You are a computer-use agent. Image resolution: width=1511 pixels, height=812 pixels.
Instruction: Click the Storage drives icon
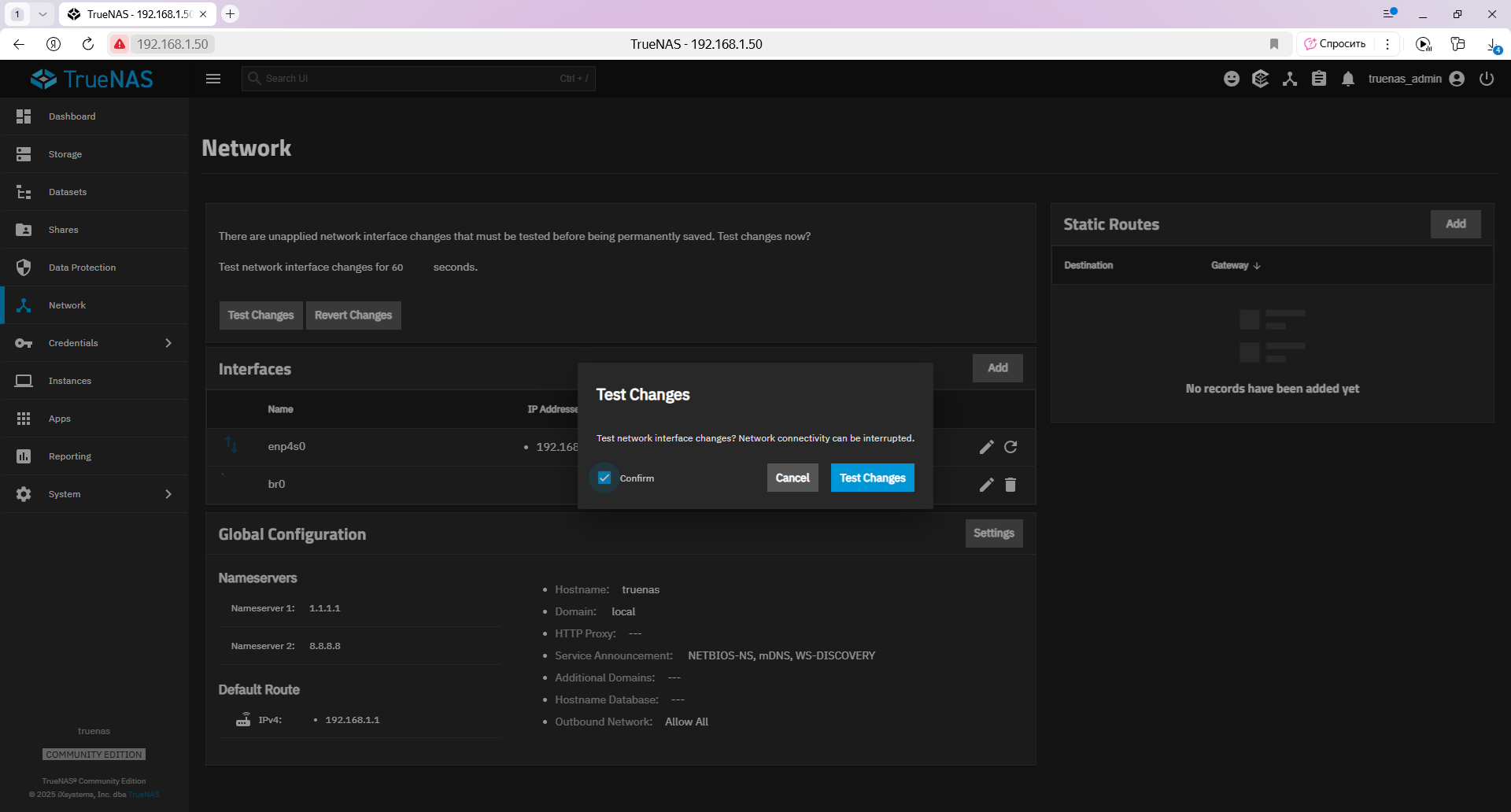click(24, 154)
